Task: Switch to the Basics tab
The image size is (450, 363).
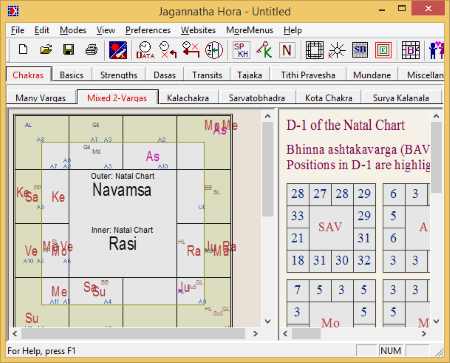Action: [71, 75]
